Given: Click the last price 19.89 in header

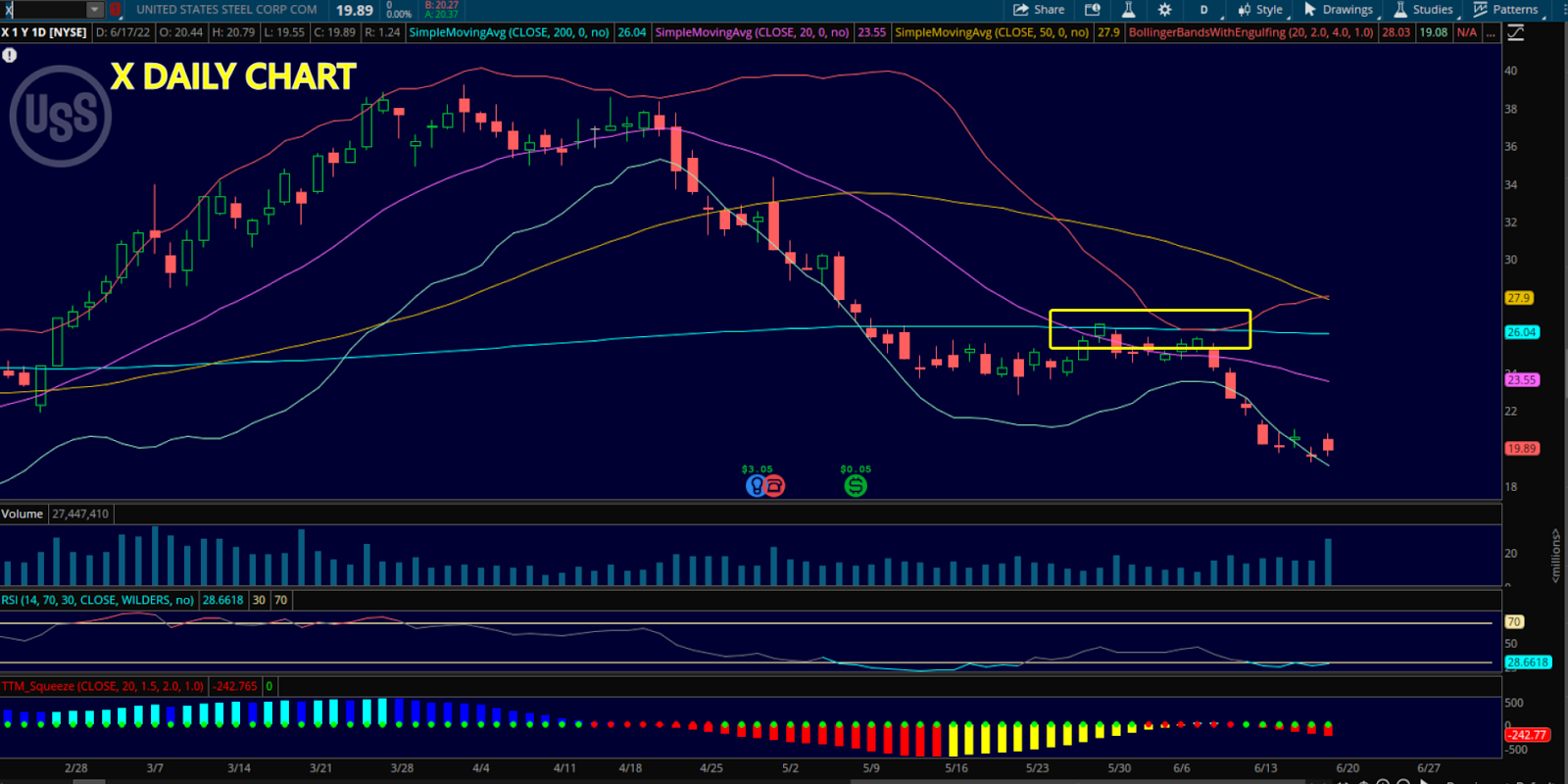Looking at the screenshot, I should 355,10.
